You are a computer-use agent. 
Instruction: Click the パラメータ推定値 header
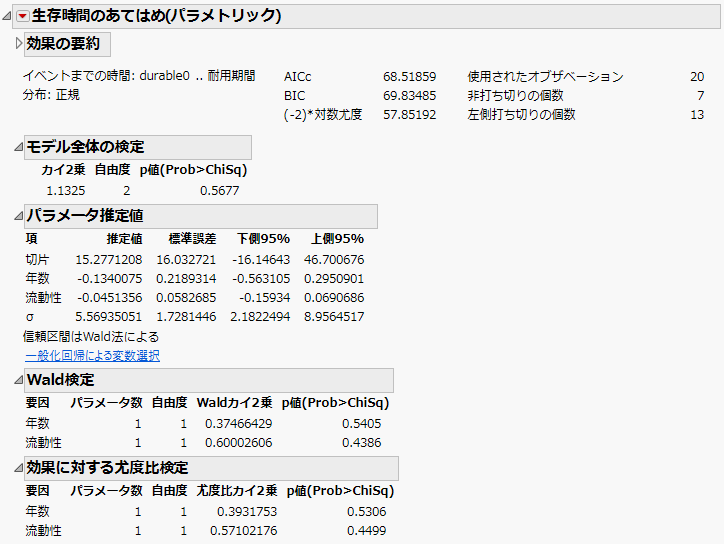click(201, 216)
